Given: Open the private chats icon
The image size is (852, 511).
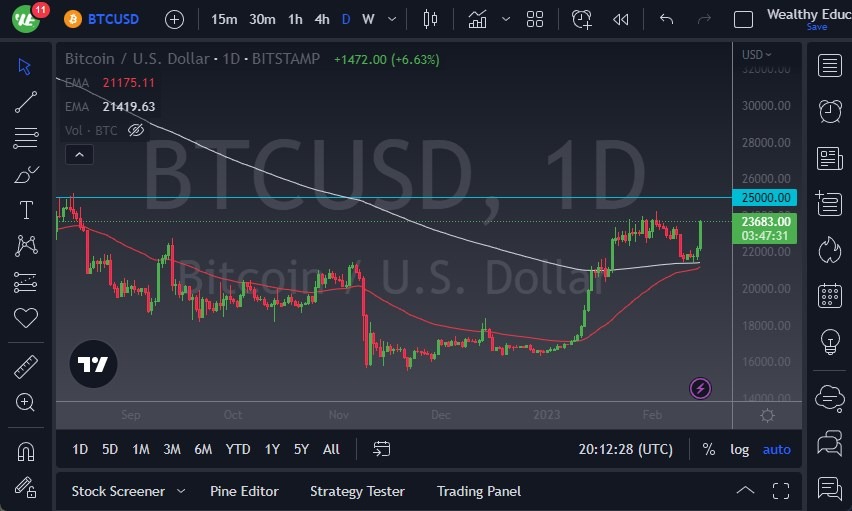Looking at the screenshot, I should [830, 442].
